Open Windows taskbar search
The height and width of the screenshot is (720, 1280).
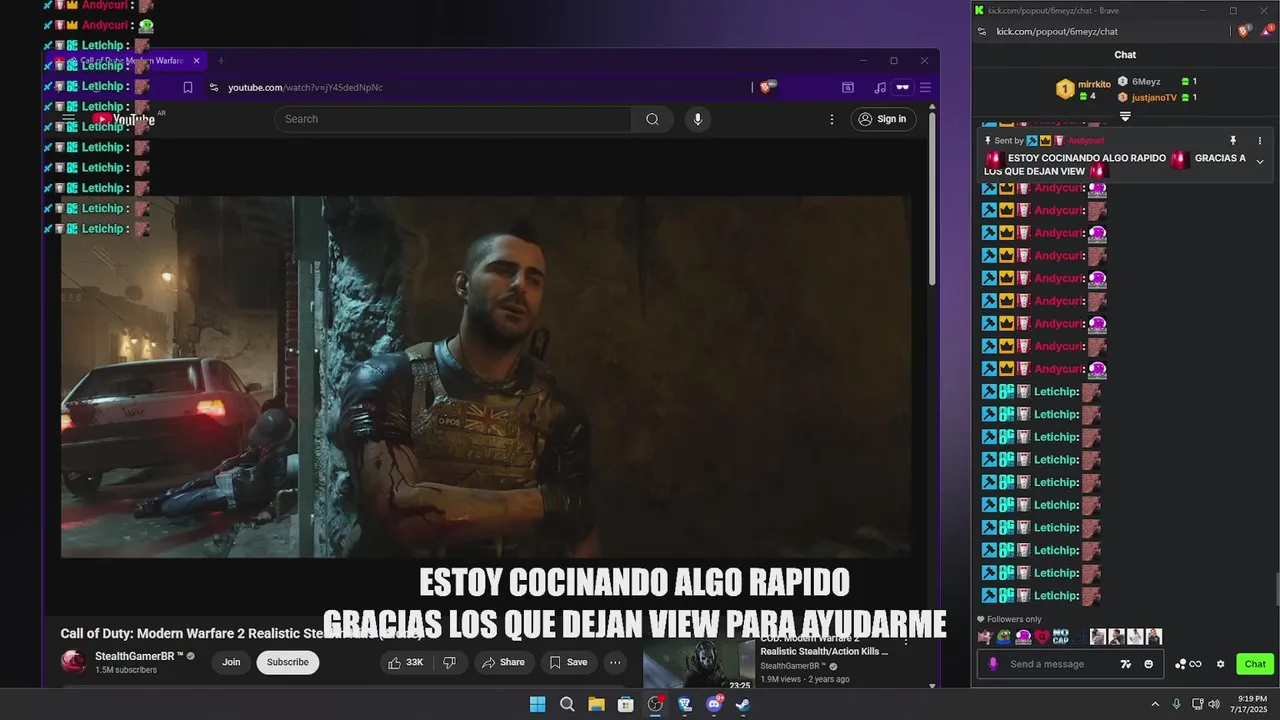click(x=567, y=704)
